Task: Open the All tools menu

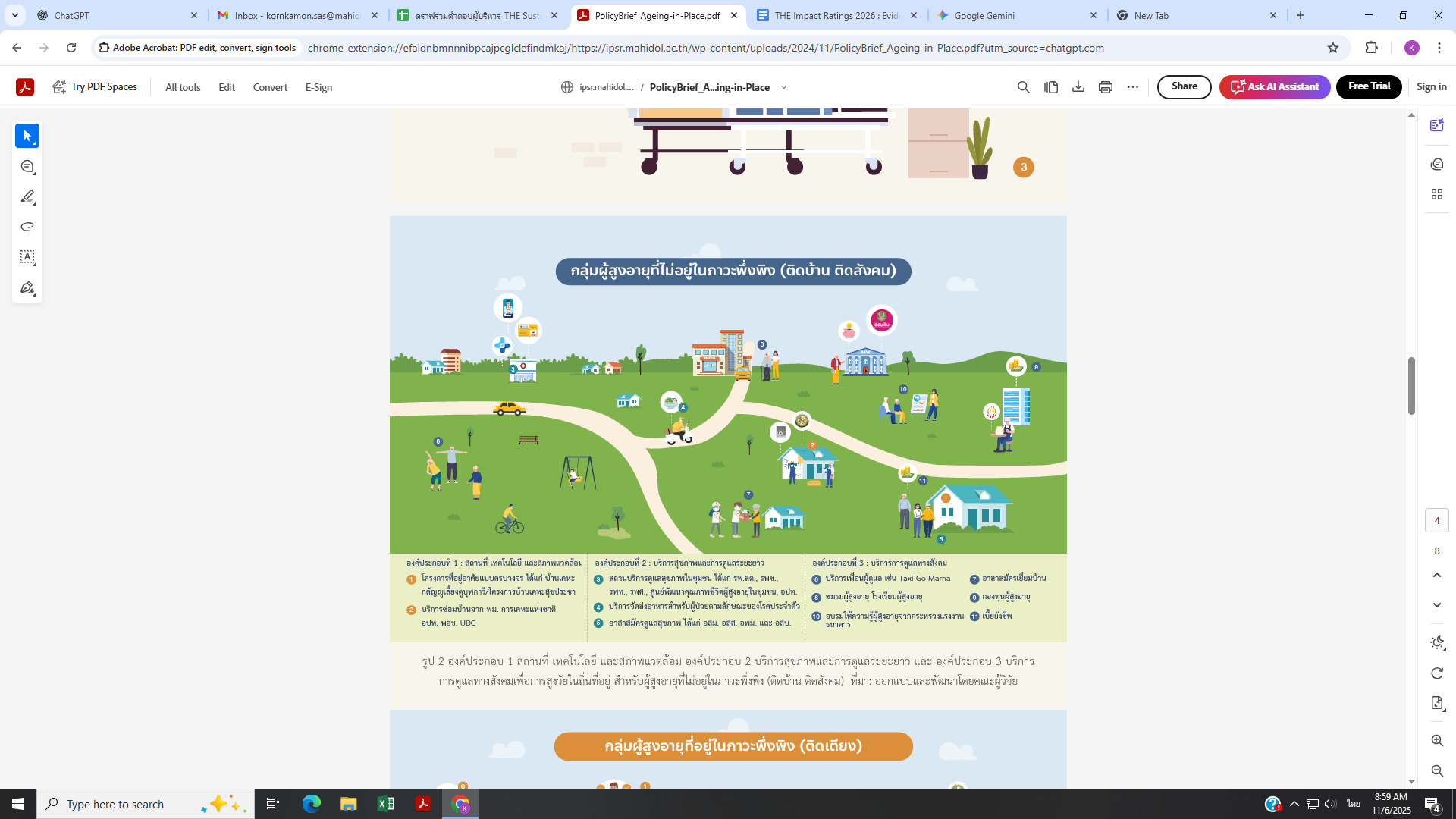Action: 183,87
